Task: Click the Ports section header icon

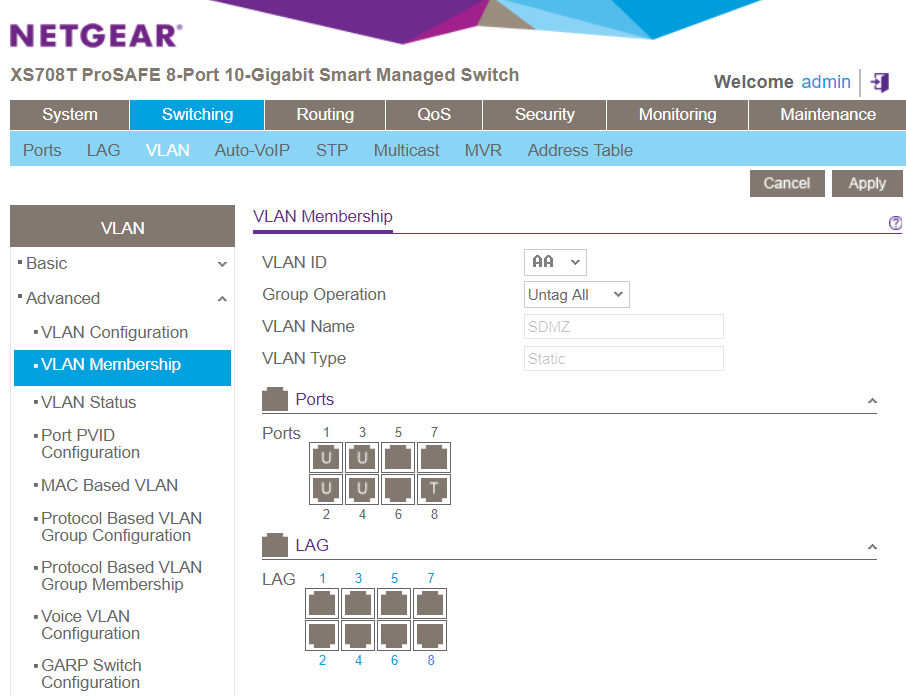Action: pyautogui.click(x=275, y=399)
